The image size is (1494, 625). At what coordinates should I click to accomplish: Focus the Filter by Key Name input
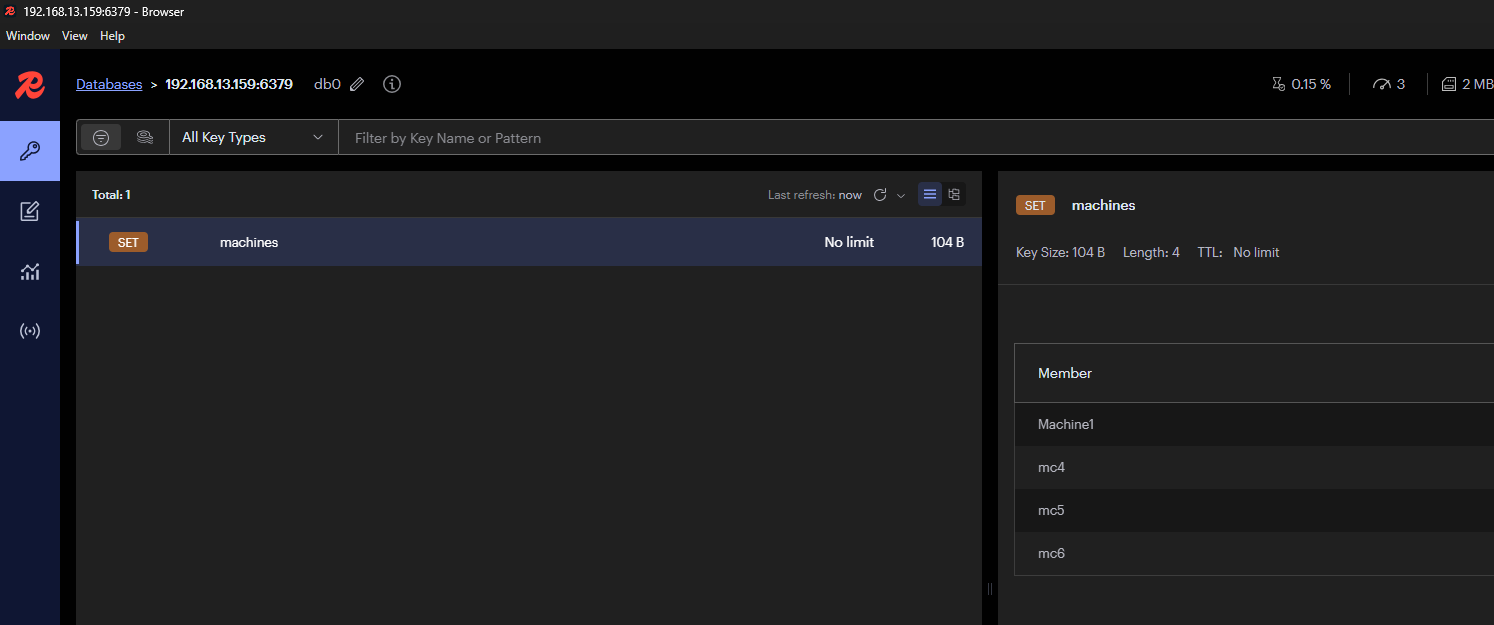click(x=916, y=138)
